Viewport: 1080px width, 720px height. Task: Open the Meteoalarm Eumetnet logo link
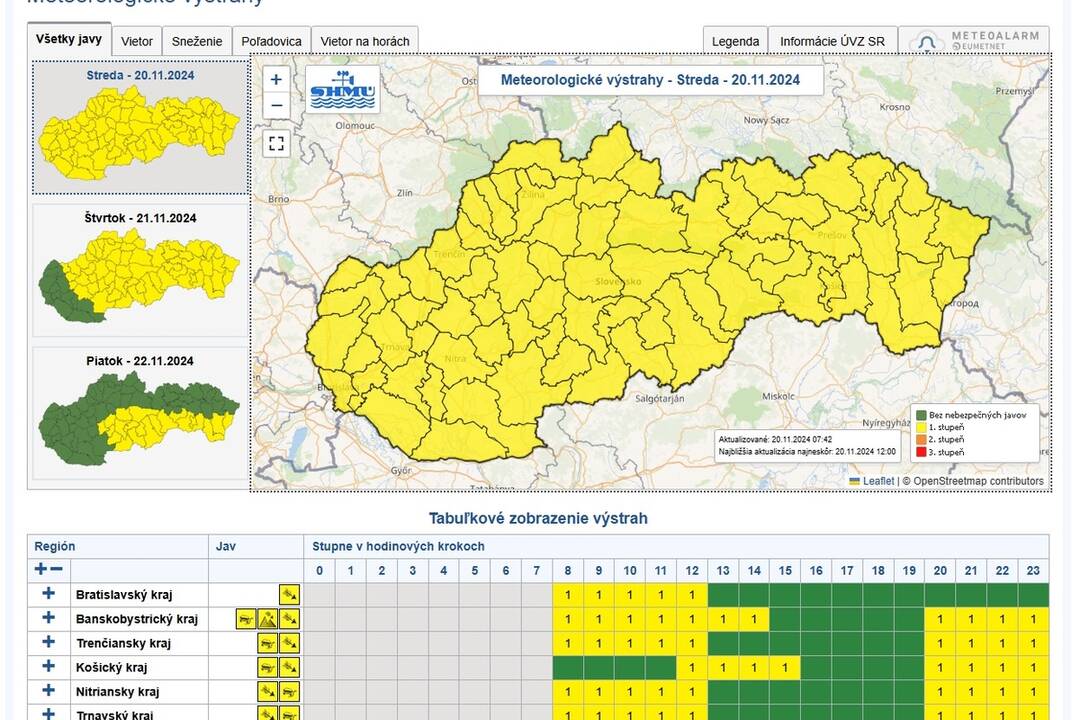(974, 41)
